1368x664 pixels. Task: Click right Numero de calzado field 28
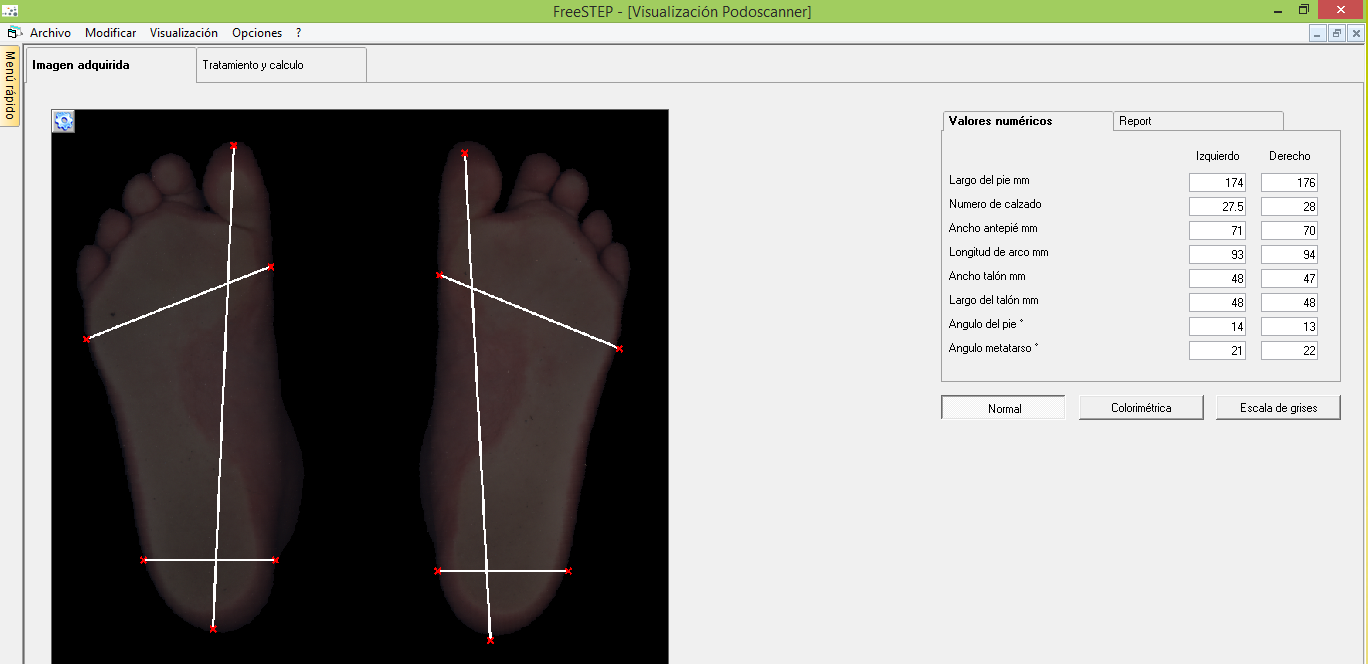tap(1289, 207)
